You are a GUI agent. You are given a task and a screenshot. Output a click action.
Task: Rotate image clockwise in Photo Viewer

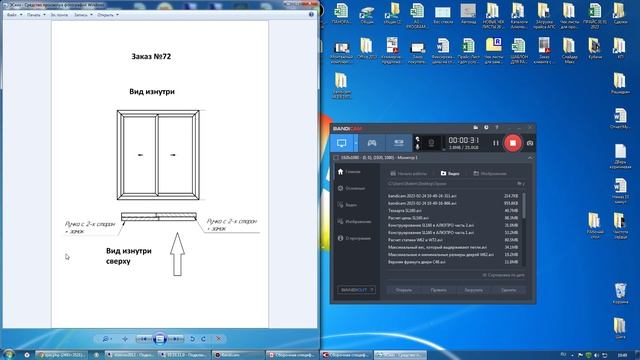click(x=204, y=339)
